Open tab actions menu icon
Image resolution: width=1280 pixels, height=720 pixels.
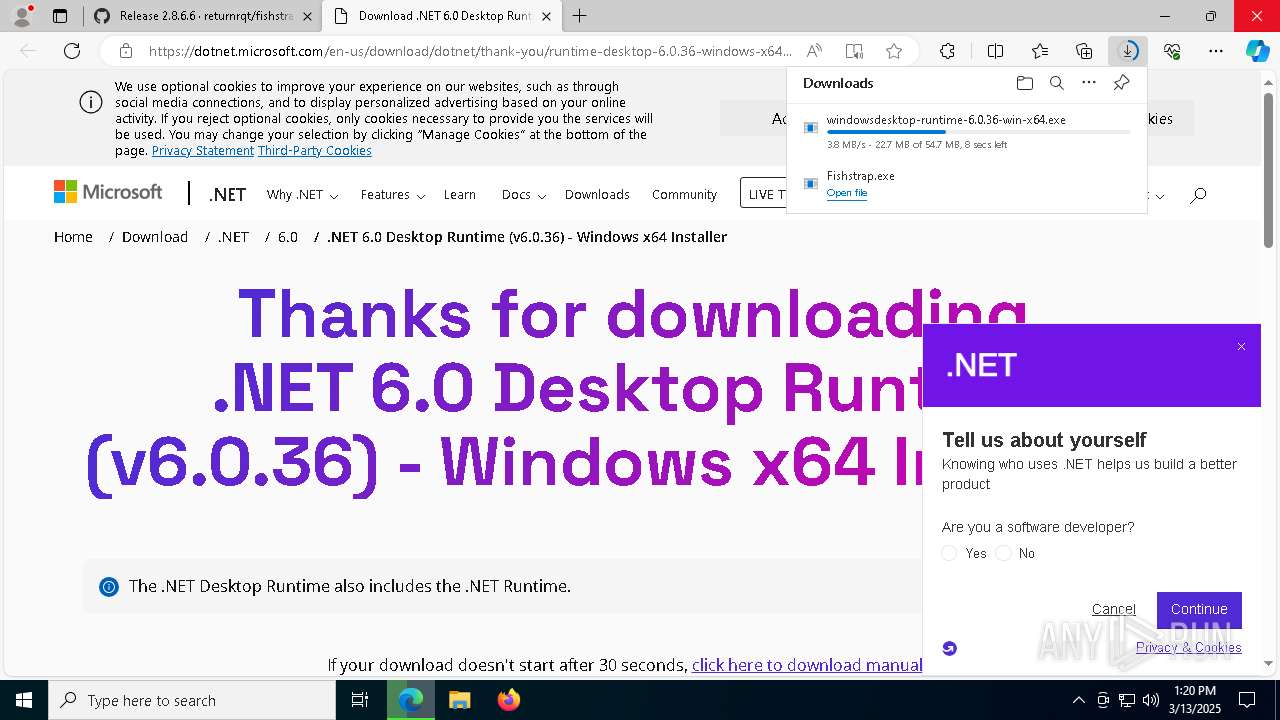60,16
